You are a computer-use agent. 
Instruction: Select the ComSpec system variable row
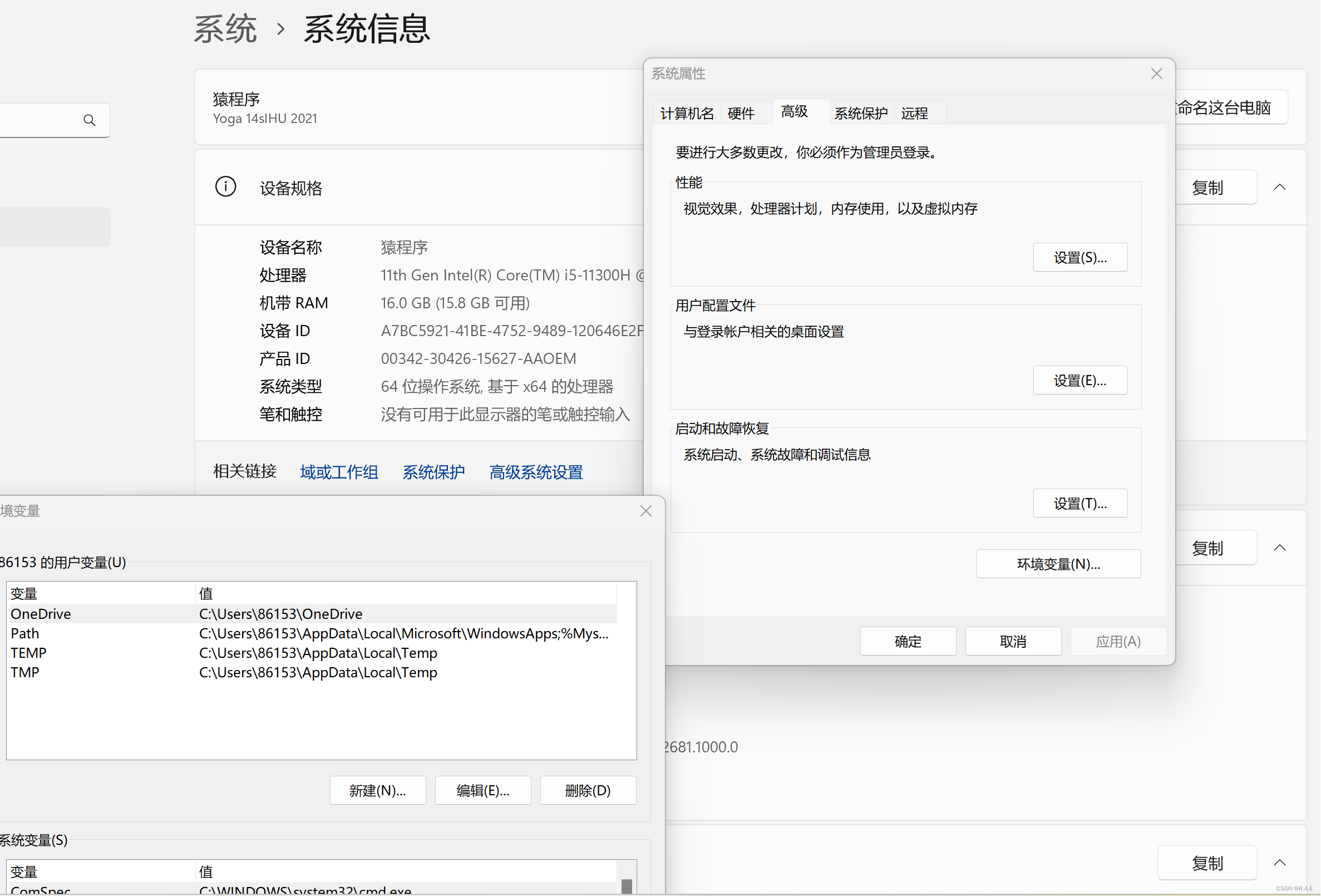point(312,889)
